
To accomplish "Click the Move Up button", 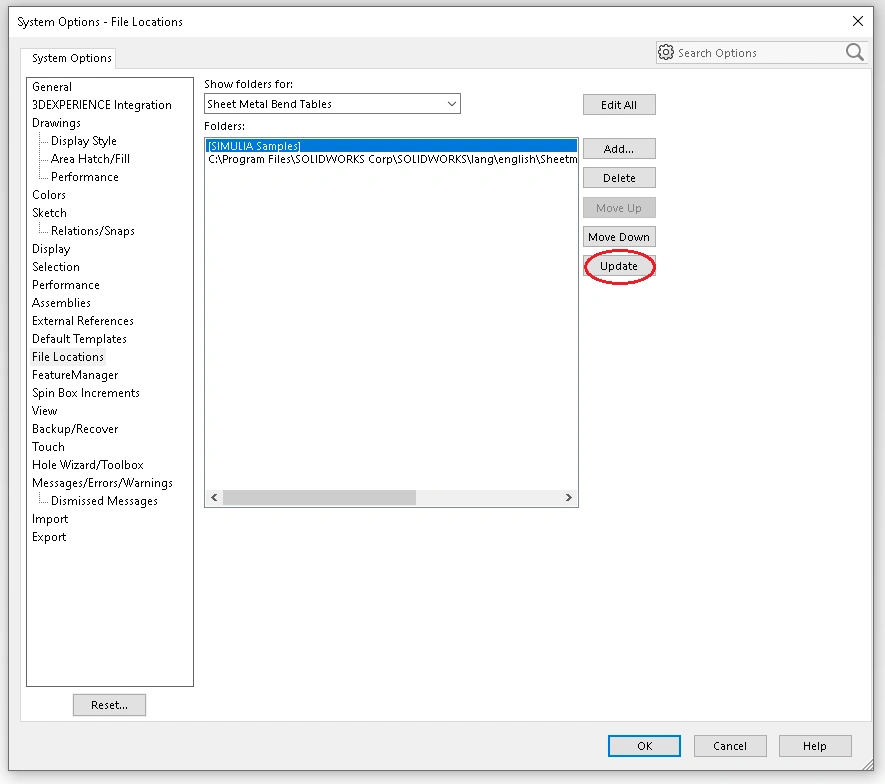I will pyautogui.click(x=619, y=208).
